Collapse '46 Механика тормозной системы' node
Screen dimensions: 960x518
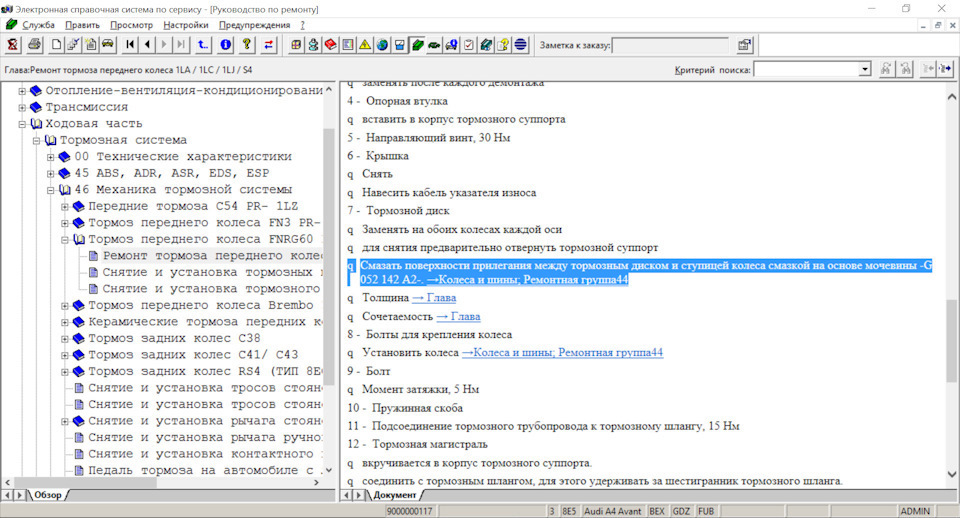point(51,190)
